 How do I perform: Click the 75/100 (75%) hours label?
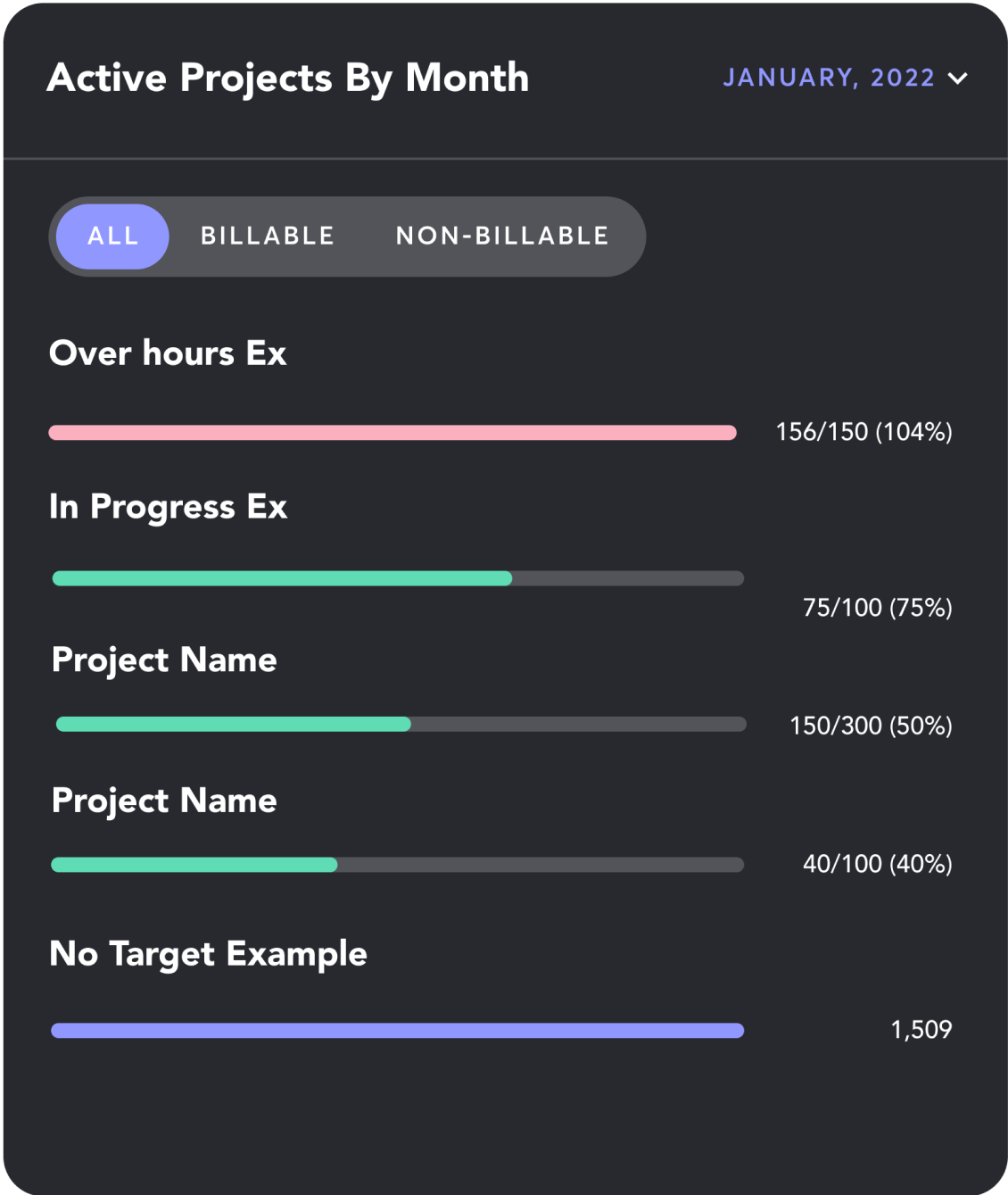click(x=877, y=608)
